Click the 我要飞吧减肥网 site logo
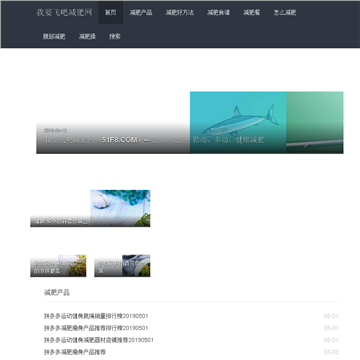360x360 pixels. (64, 13)
